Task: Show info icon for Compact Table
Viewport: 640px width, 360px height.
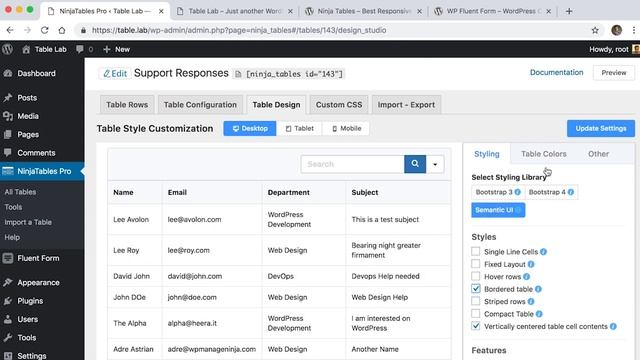Action: point(539,314)
